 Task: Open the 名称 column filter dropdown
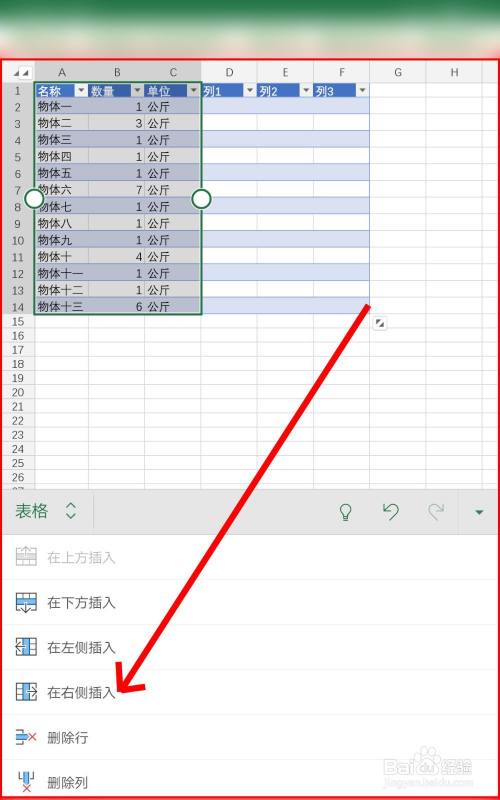click(81, 91)
